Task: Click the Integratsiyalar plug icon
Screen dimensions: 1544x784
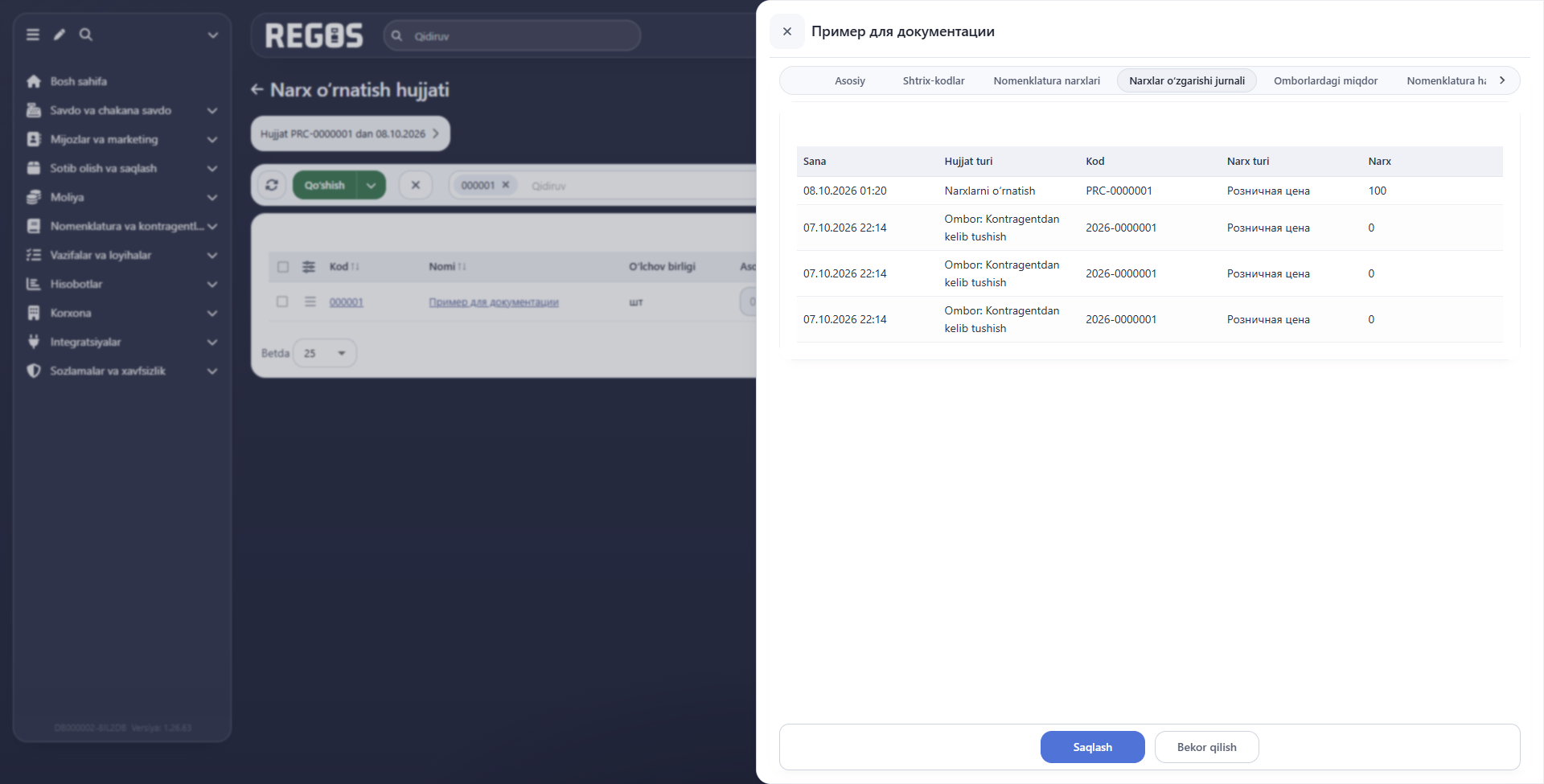Action: pyautogui.click(x=34, y=342)
